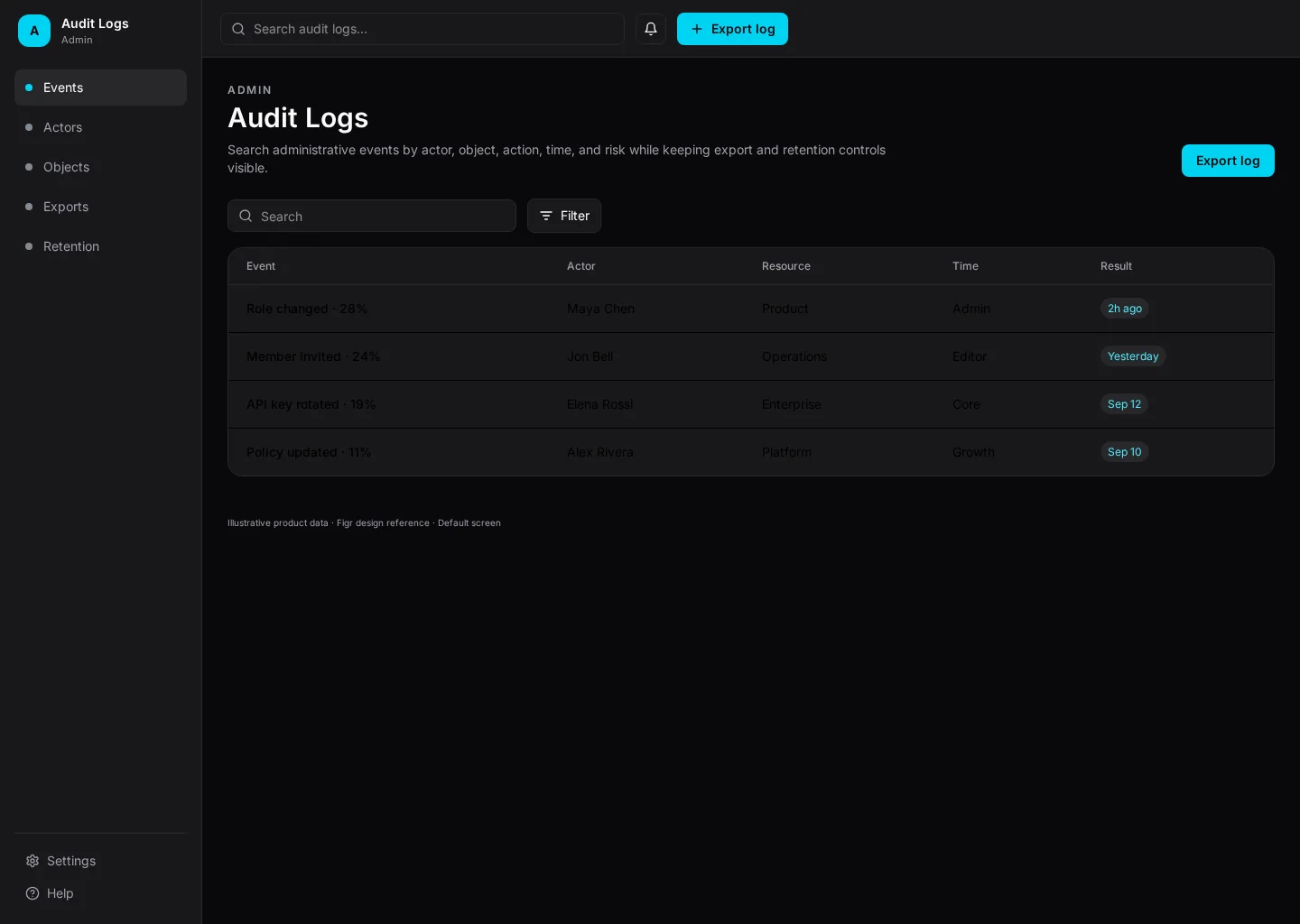1300x924 pixels.
Task: Open the Retention sidebar item
Action: click(x=100, y=246)
